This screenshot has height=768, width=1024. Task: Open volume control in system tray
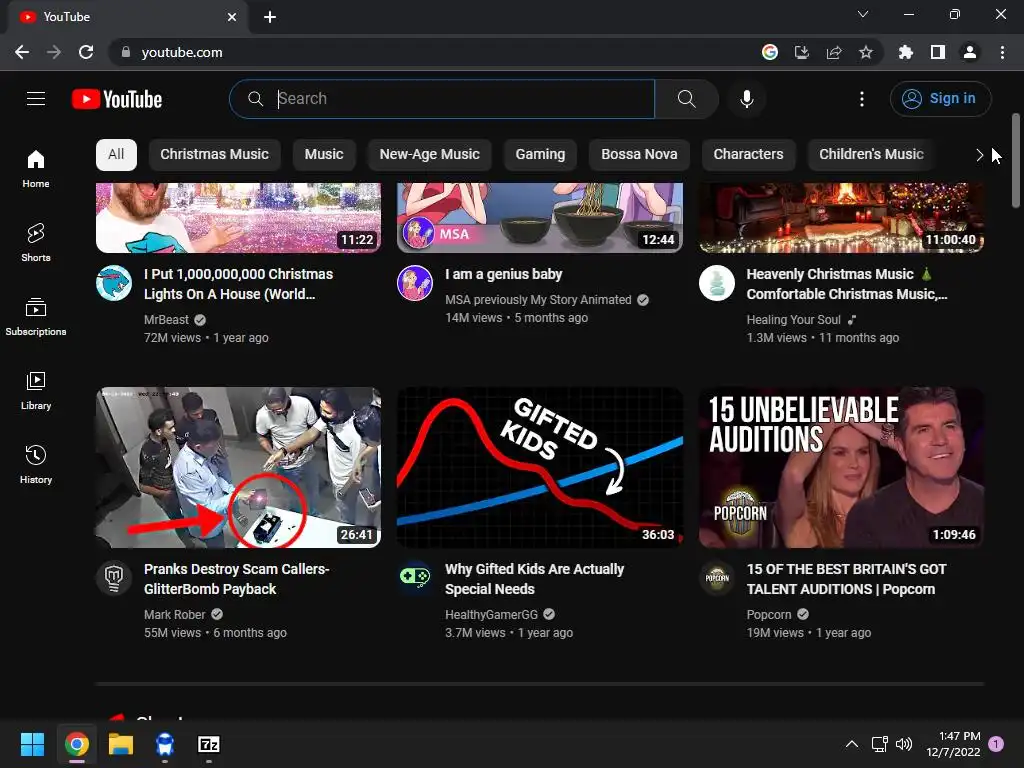point(904,744)
